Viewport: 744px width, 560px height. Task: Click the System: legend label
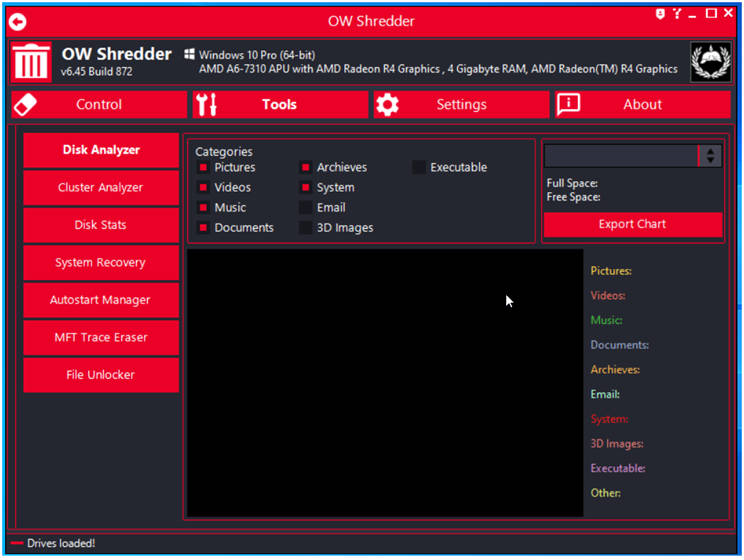(610, 419)
